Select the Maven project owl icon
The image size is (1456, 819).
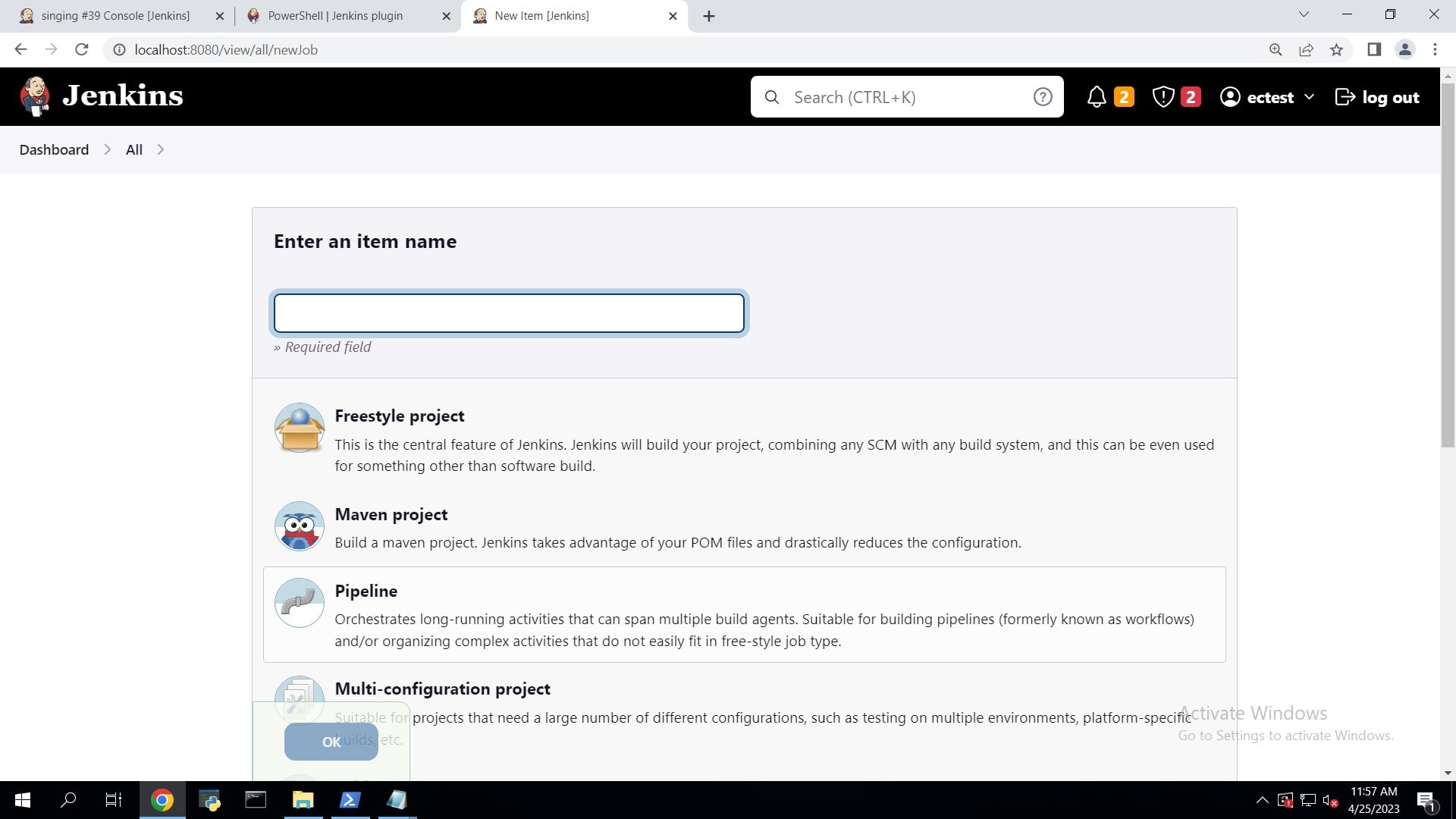click(x=300, y=526)
